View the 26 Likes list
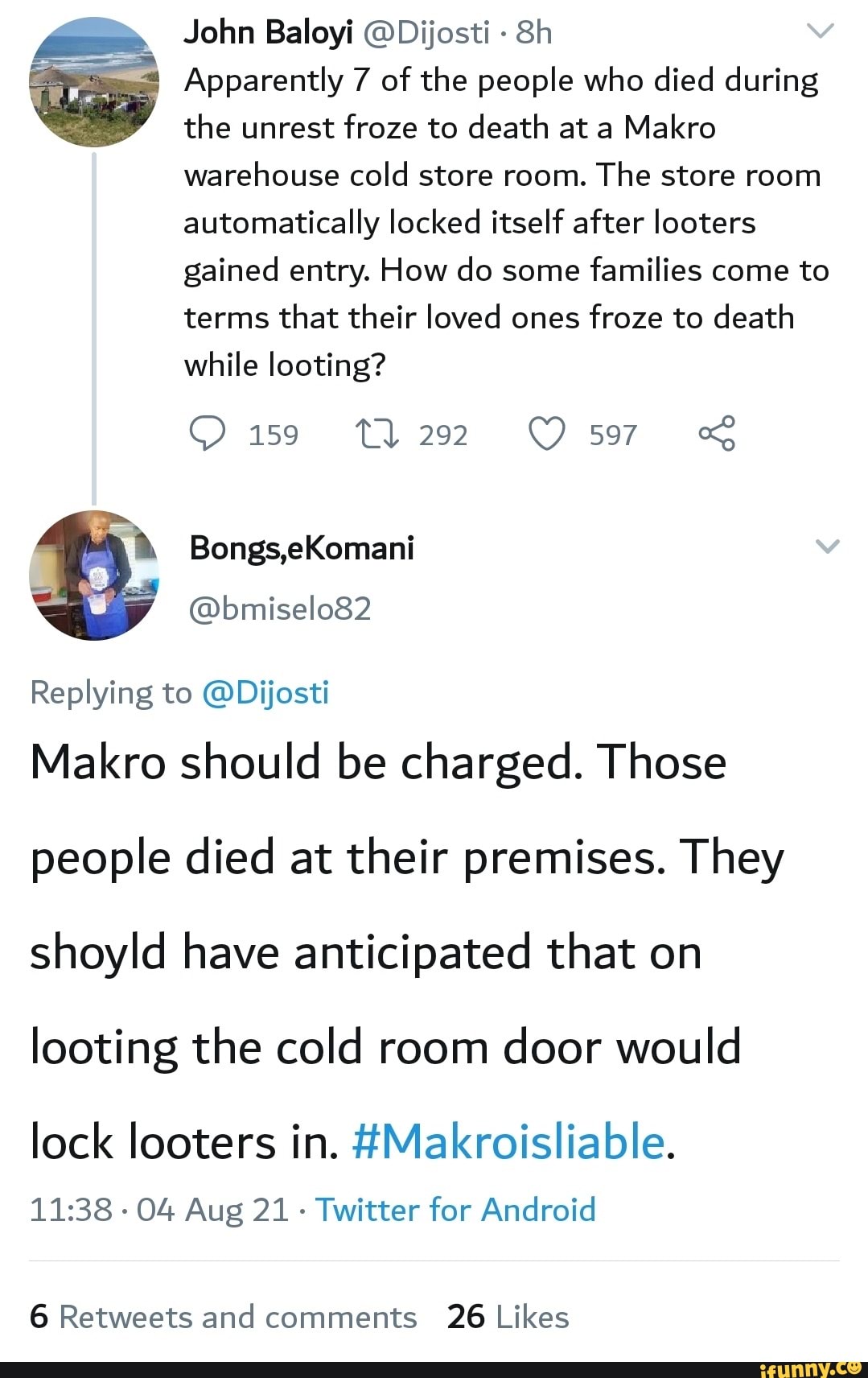 508,1317
